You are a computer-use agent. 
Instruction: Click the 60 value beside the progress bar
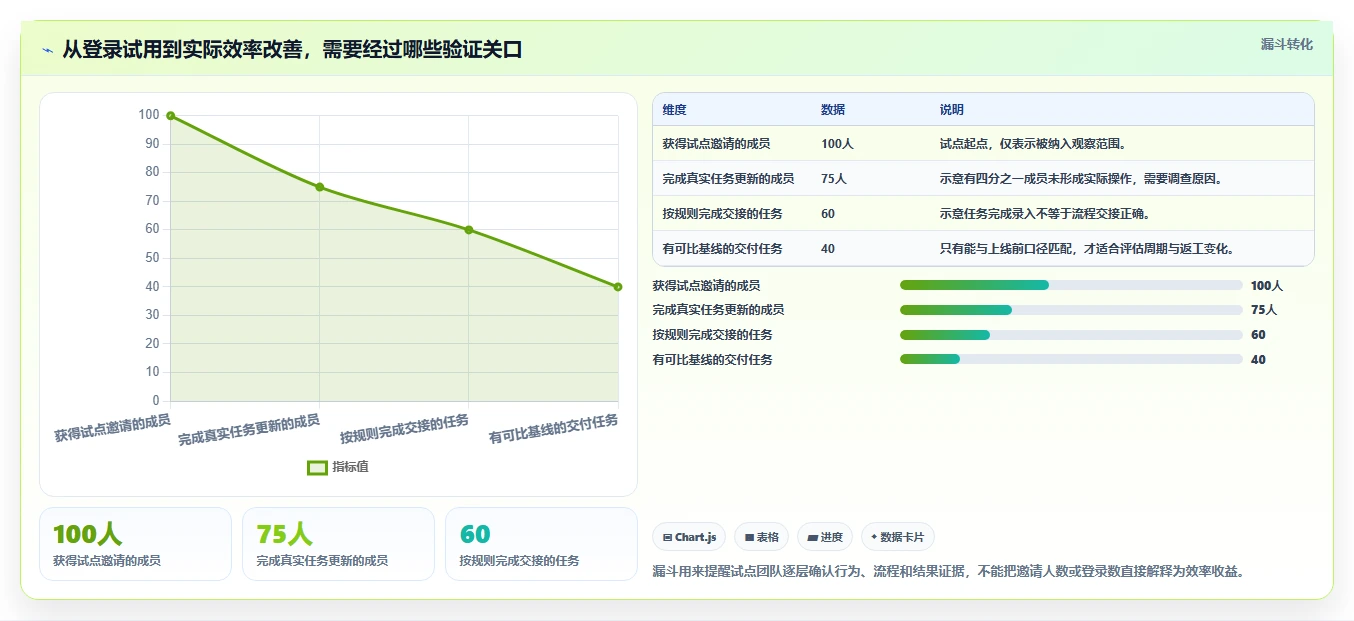point(1258,335)
